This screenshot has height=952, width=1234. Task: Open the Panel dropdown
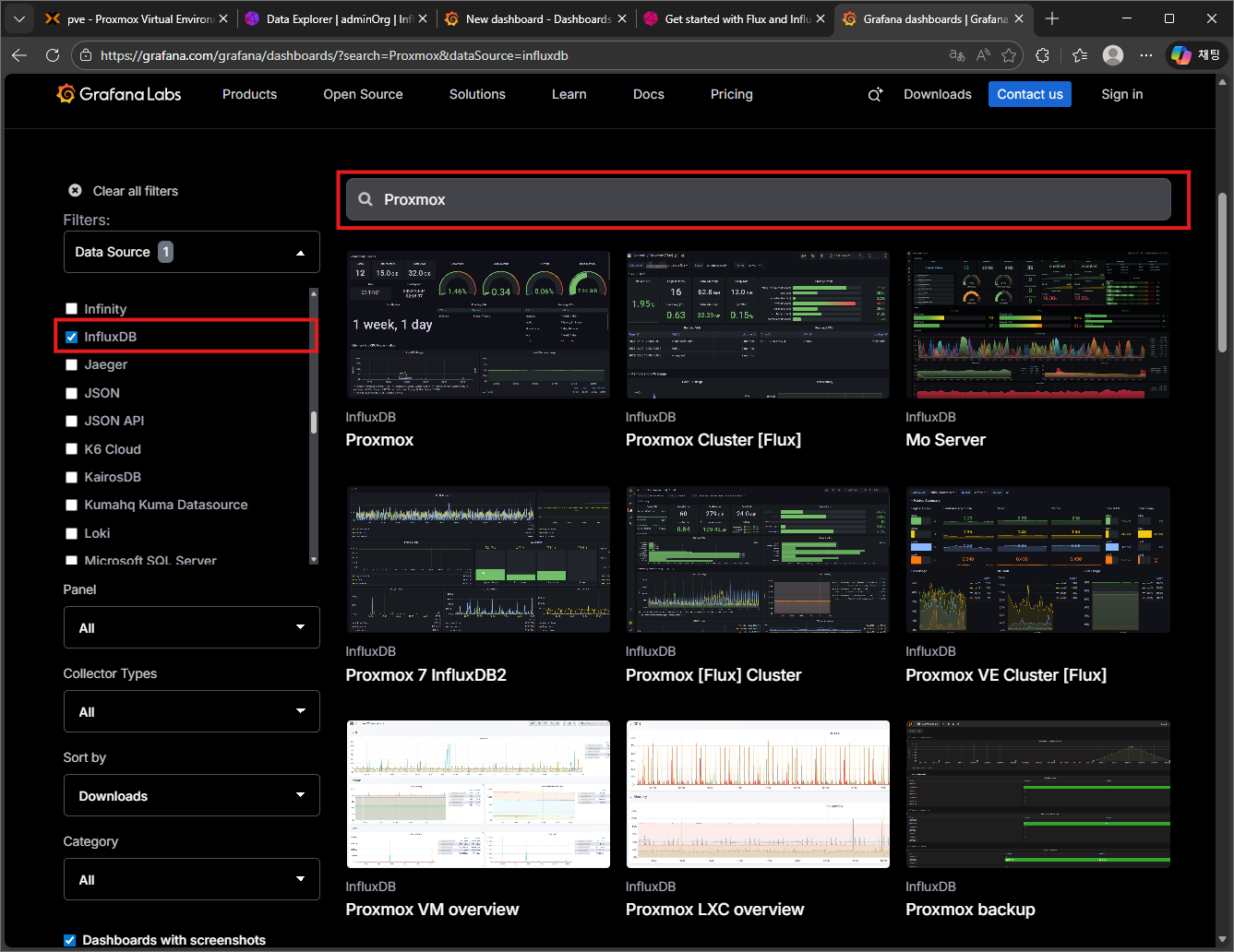tap(192, 627)
